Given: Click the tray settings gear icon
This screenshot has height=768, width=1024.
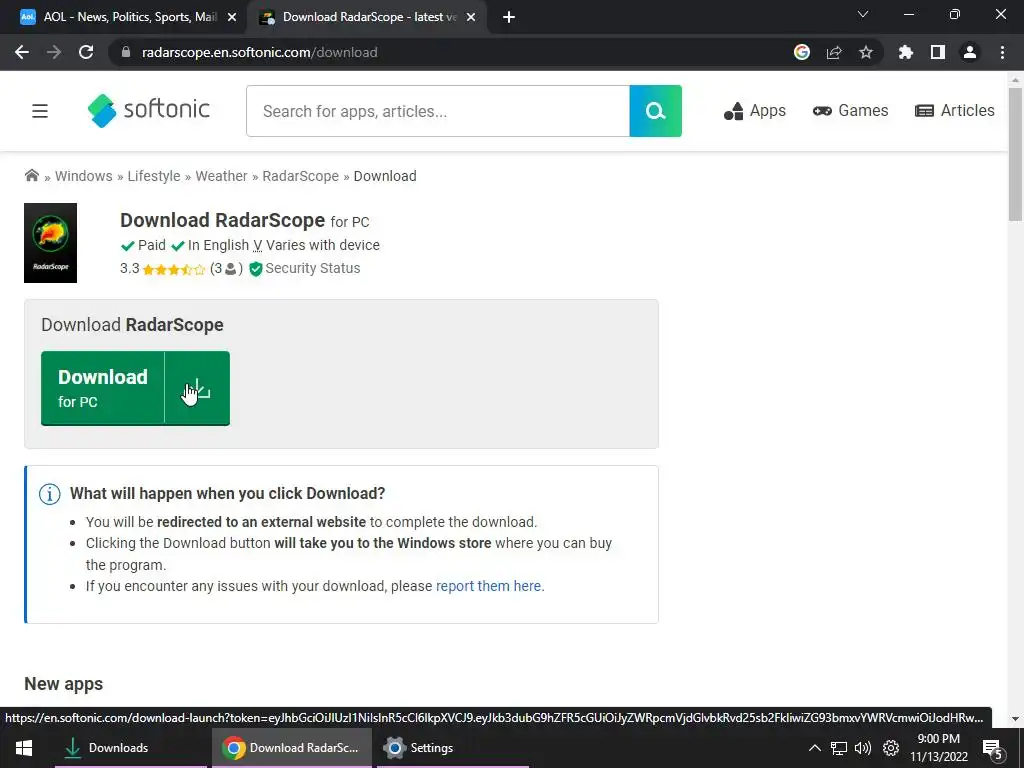Looking at the screenshot, I should (891, 748).
